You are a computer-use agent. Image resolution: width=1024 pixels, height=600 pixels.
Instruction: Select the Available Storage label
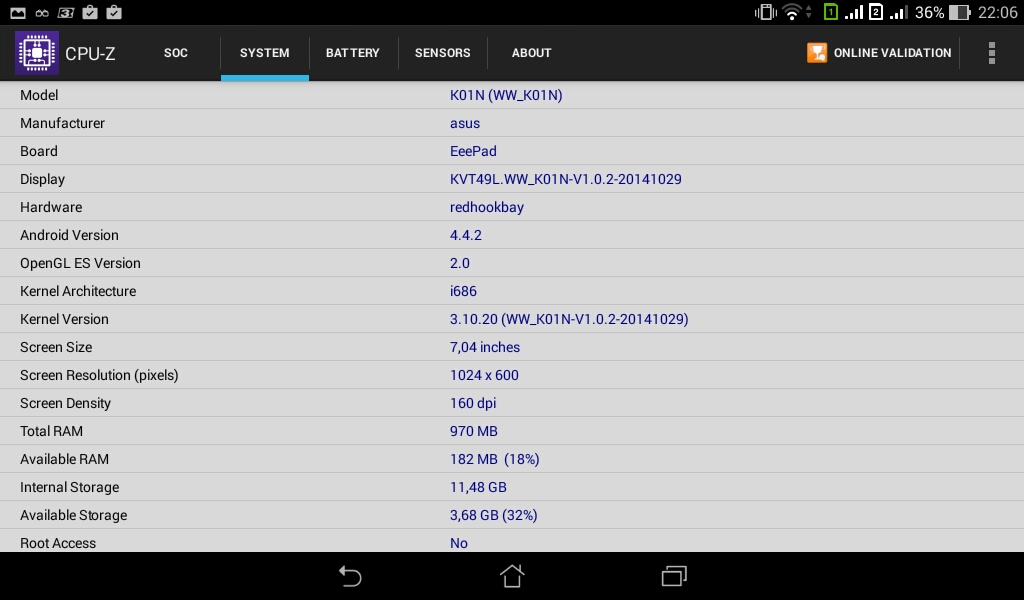[74, 516]
